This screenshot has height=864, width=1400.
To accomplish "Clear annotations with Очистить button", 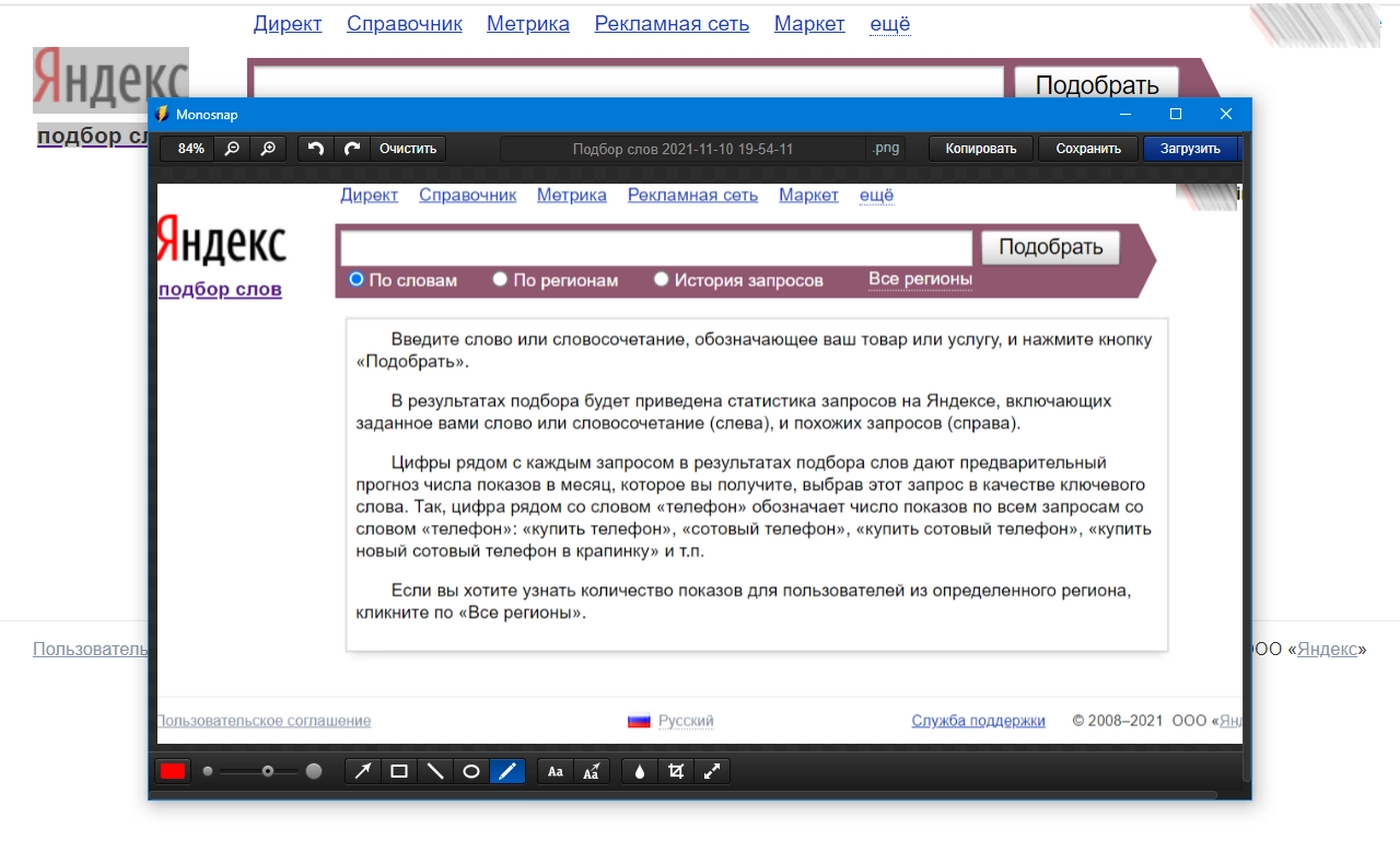I will point(408,148).
